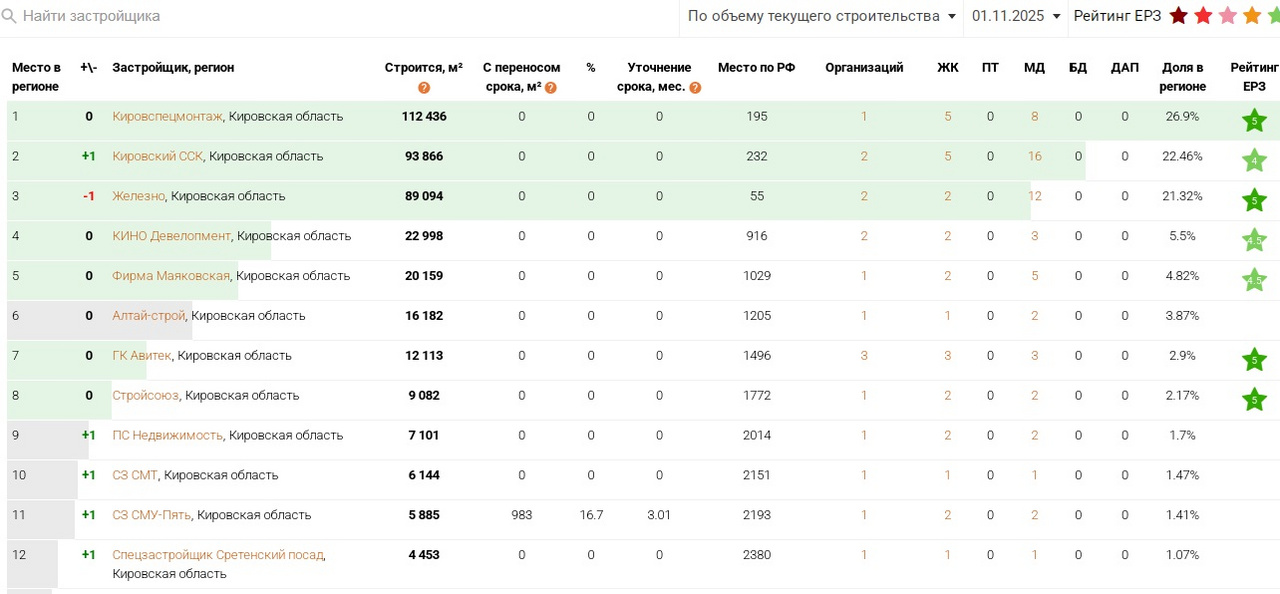
Task: Open Спецзастройщик Сретенский посад link
Action: 217,555
